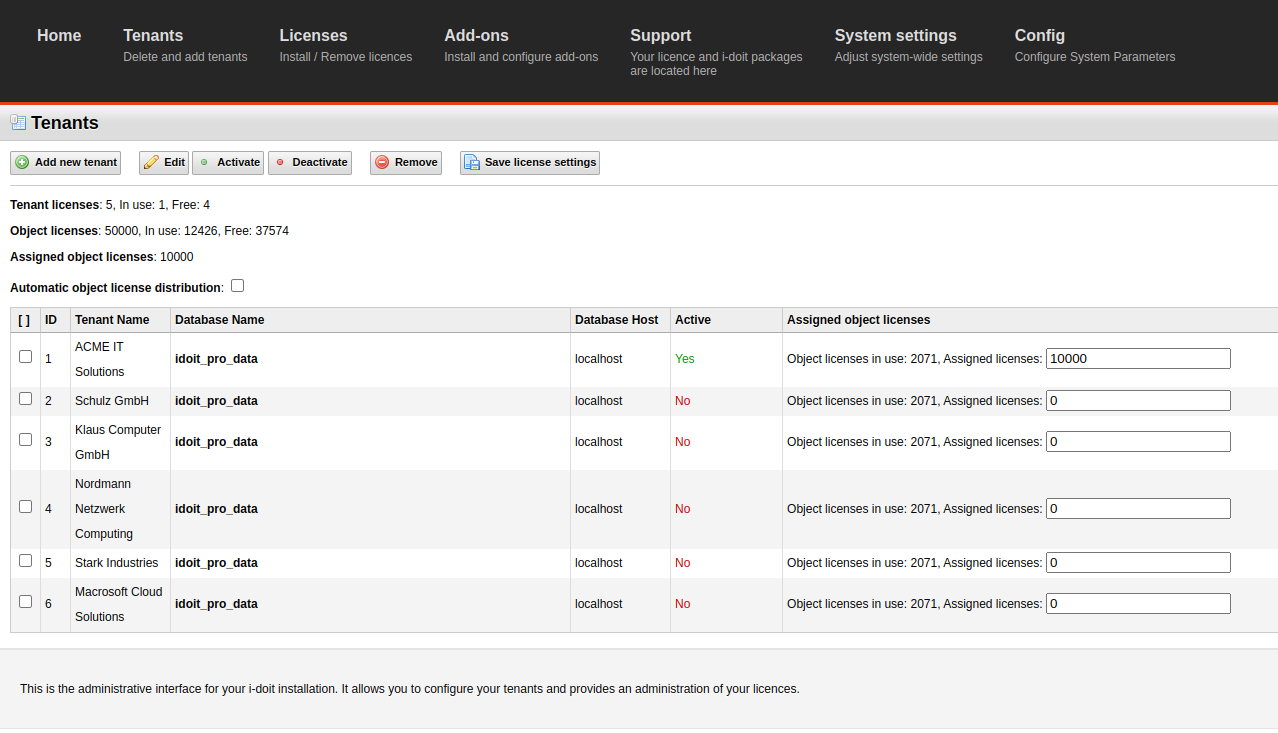Click the Klaus Computer GmbH tenant name

pos(118,442)
